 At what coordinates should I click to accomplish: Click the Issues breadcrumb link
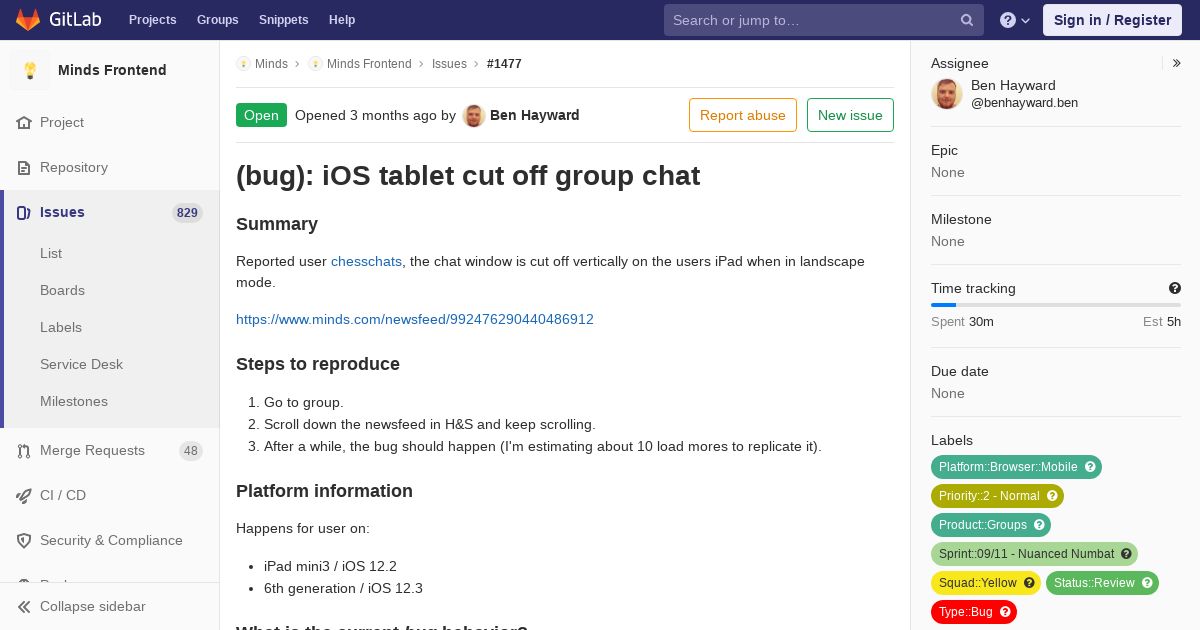point(449,64)
